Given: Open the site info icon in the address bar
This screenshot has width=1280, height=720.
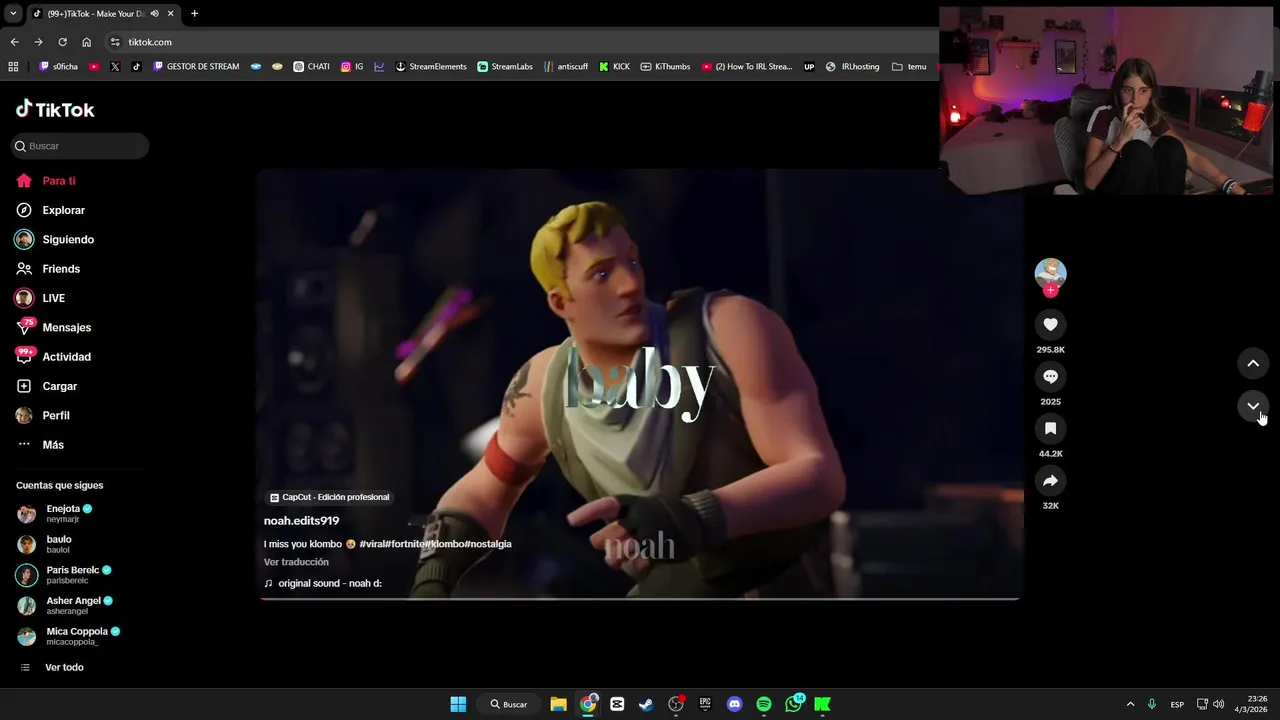Looking at the screenshot, I should tap(115, 42).
